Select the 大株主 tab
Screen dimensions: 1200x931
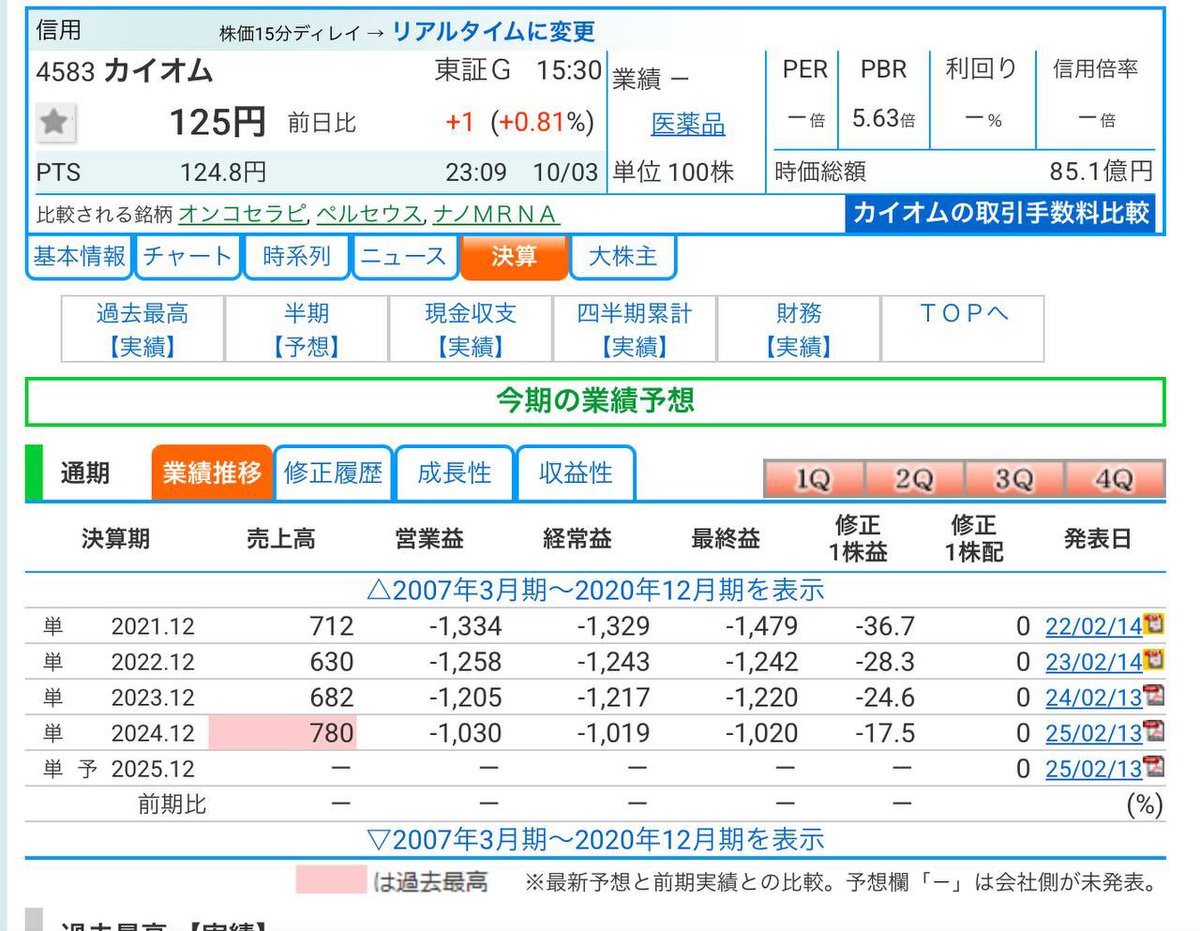click(x=623, y=257)
